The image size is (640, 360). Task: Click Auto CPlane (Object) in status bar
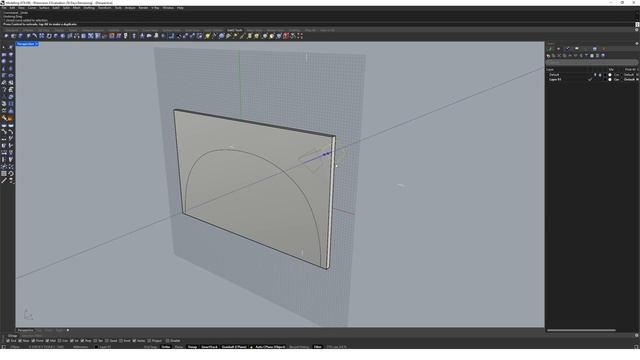tap(269, 347)
